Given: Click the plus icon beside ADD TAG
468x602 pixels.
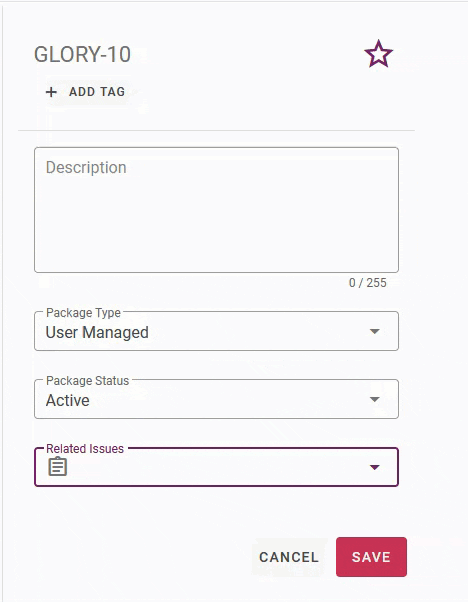Looking at the screenshot, I should click(51, 92).
